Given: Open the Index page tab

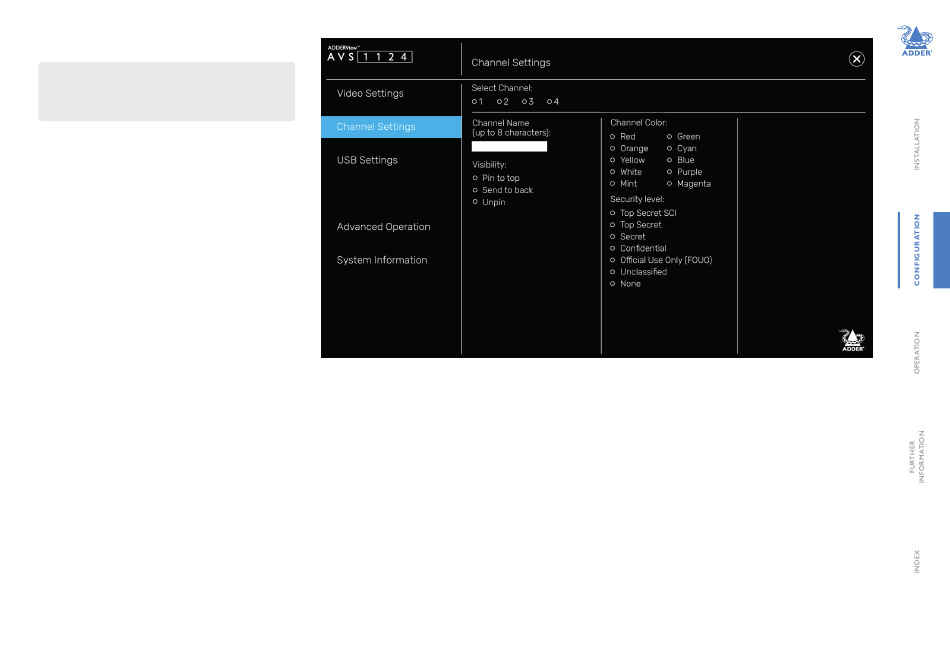Looking at the screenshot, I should click(x=917, y=562).
